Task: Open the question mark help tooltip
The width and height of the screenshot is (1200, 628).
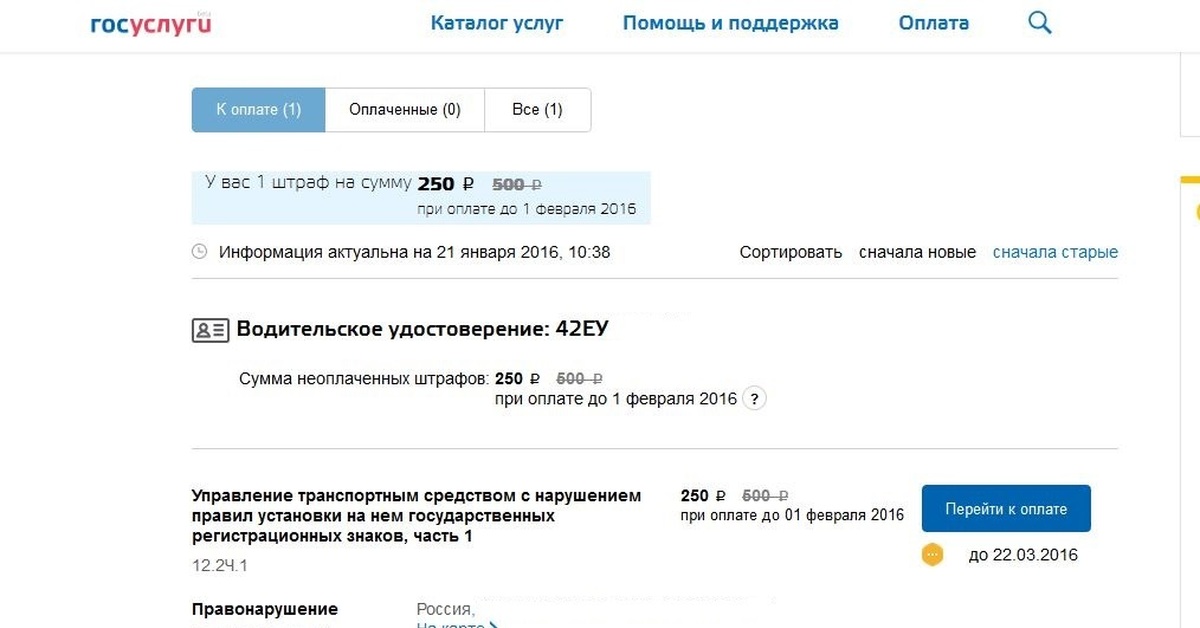Action: [x=756, y=399]
